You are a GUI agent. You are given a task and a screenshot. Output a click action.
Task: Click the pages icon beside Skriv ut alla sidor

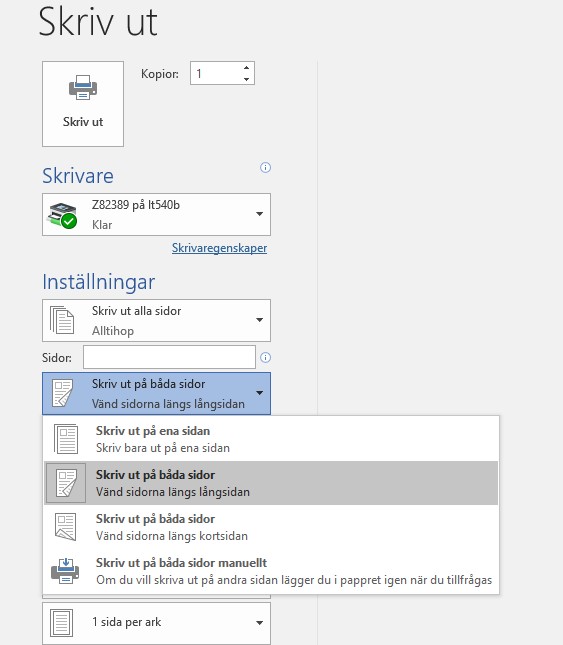(62, 320)
